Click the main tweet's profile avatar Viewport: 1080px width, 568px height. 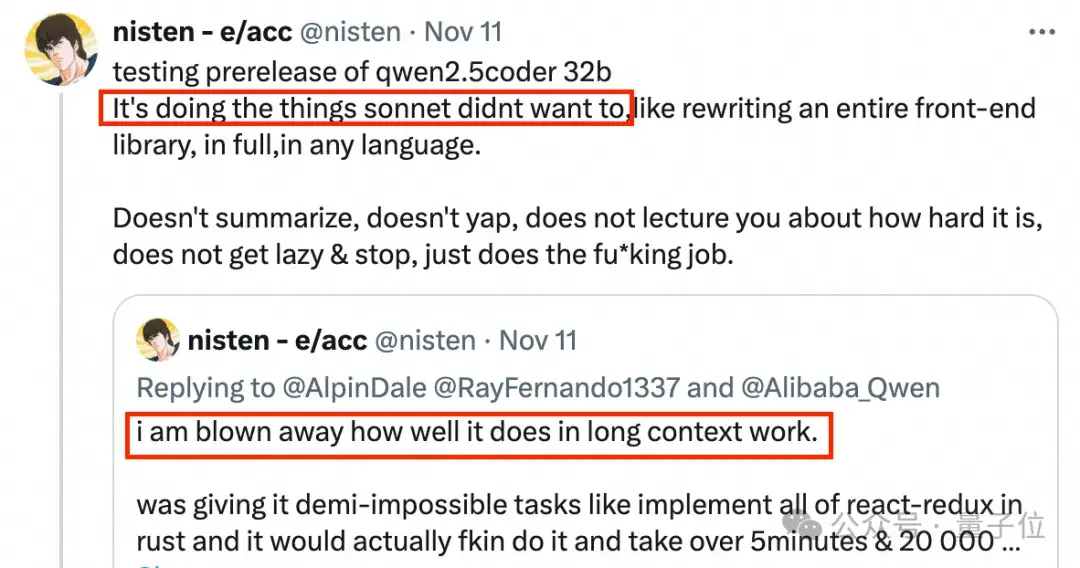[x=67, y=49]
